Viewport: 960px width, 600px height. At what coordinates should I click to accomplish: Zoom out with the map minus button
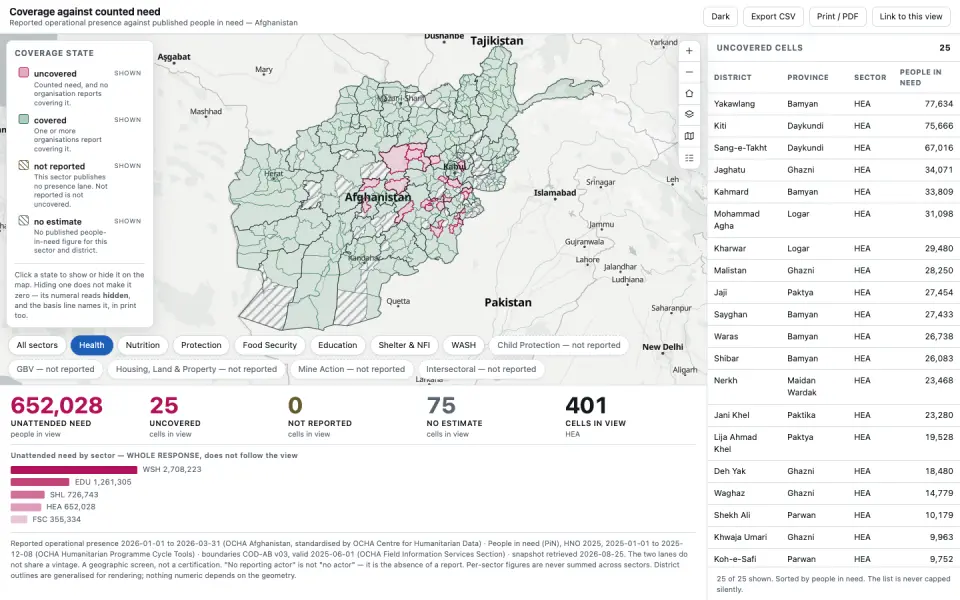tap(689, 72)
